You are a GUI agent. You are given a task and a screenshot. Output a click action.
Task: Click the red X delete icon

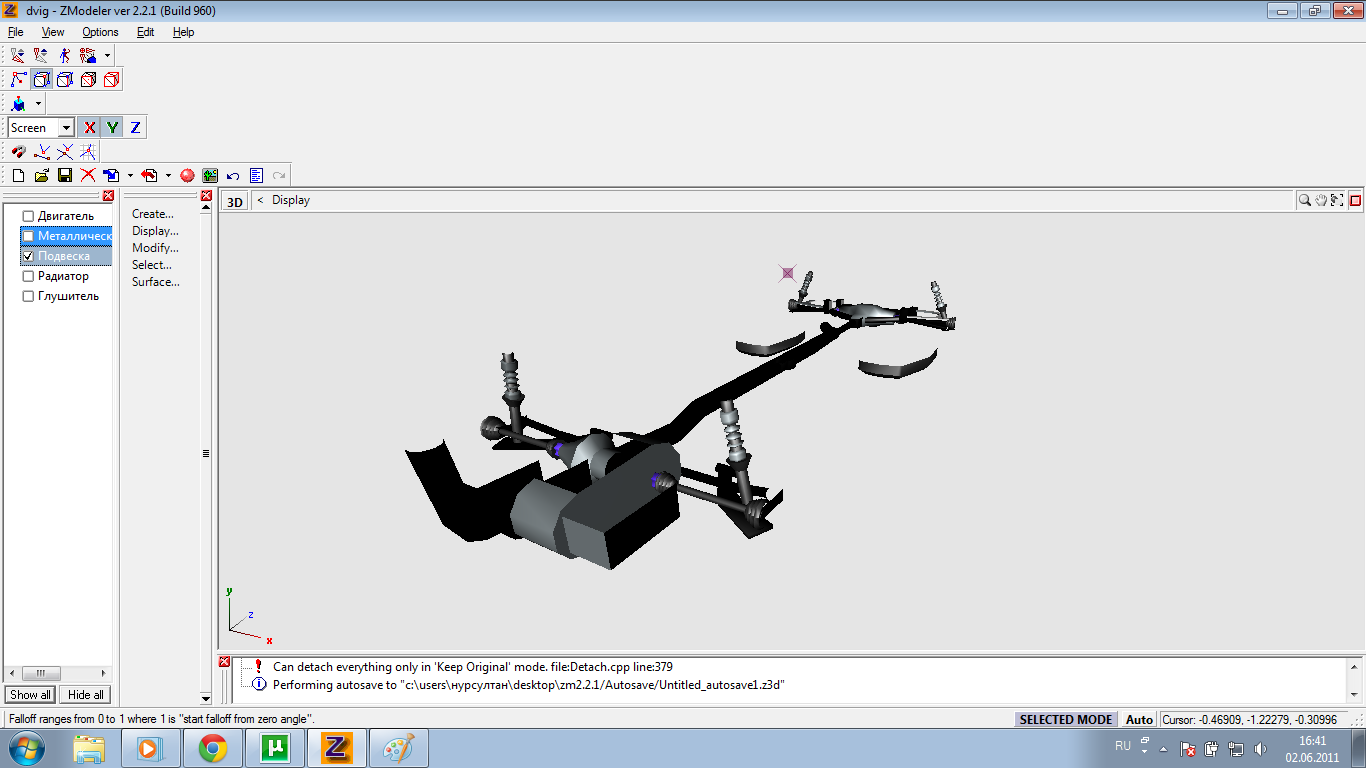pyautogui.click(x=88, y=175)
